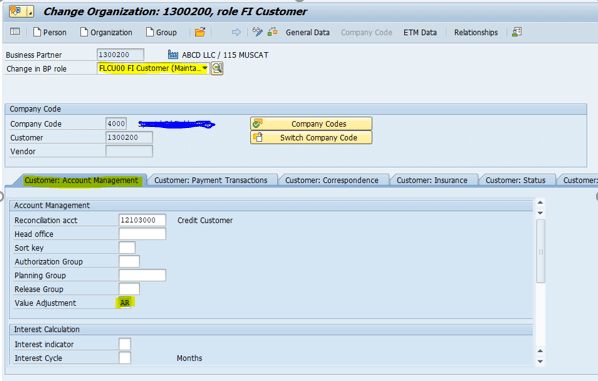Select Customer: Account Management tab

(81, 180)
